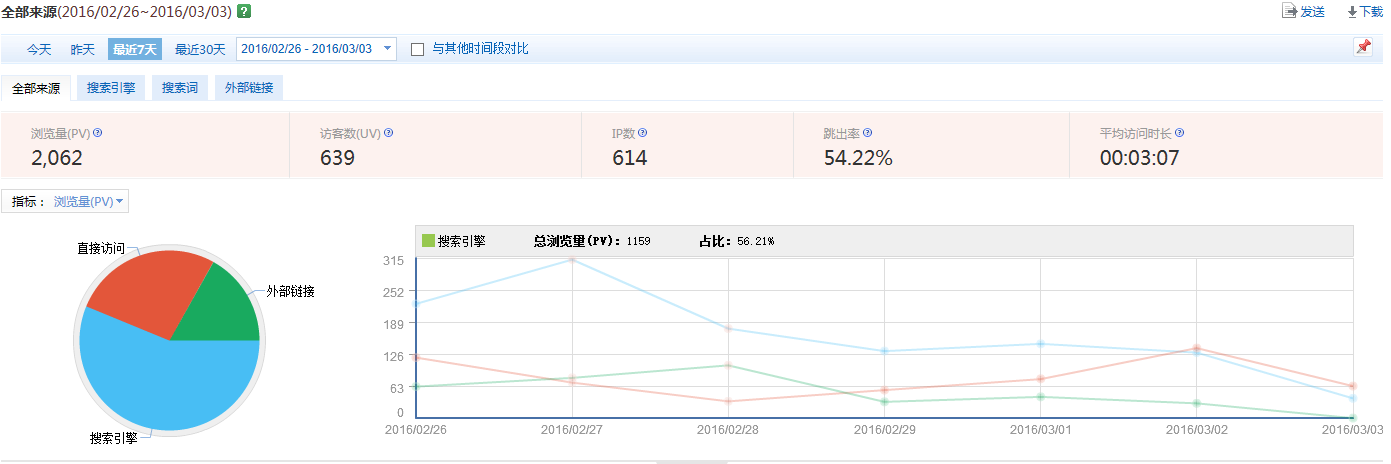Click the 2,062 page view value
1391x464 pixels.
pos(57,158)
